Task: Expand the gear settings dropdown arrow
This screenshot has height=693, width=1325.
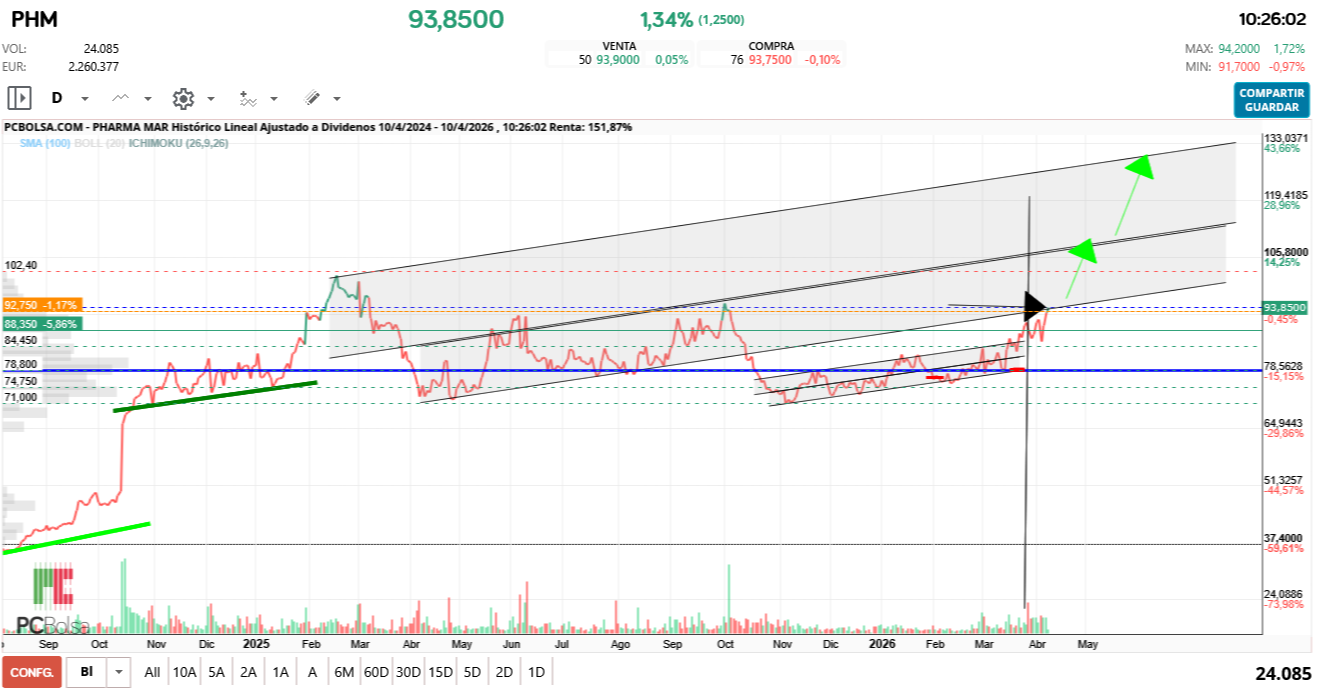Action: click(x=211, y=99)
